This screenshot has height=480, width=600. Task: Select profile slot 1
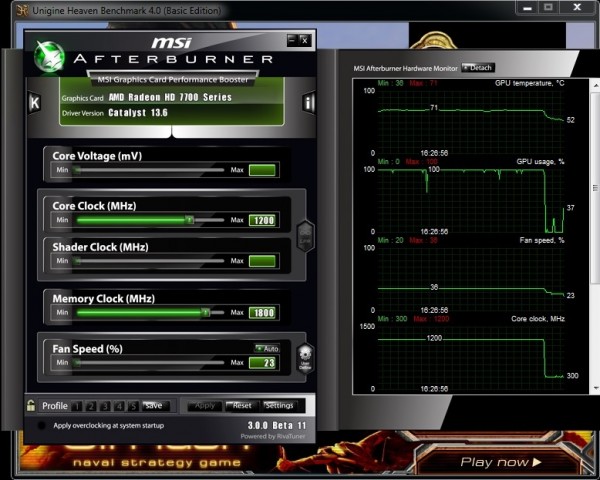pyautogui.click(x=77, y=406)
